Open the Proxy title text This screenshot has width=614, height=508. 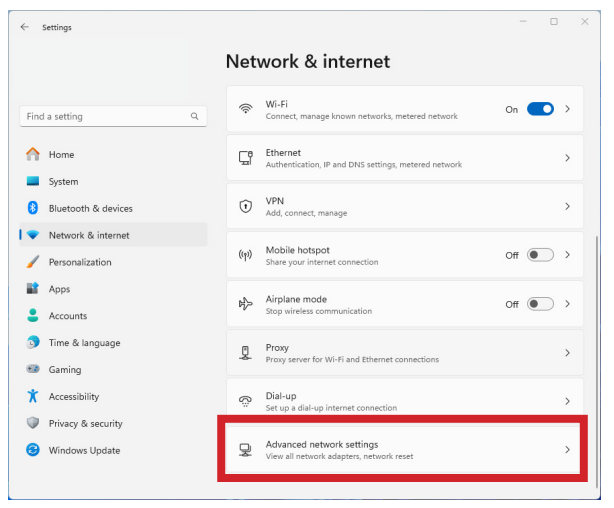point(277,348)
